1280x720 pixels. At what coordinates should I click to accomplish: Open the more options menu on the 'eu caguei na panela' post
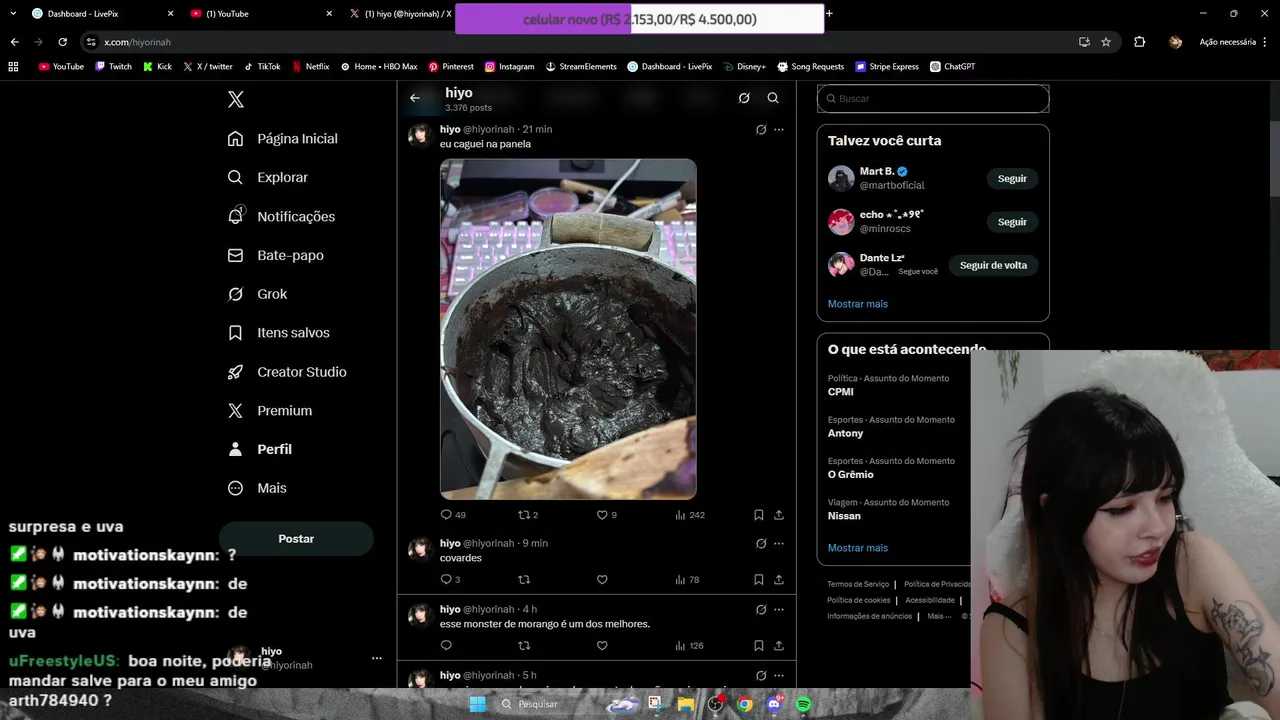(x=779, y=129)
